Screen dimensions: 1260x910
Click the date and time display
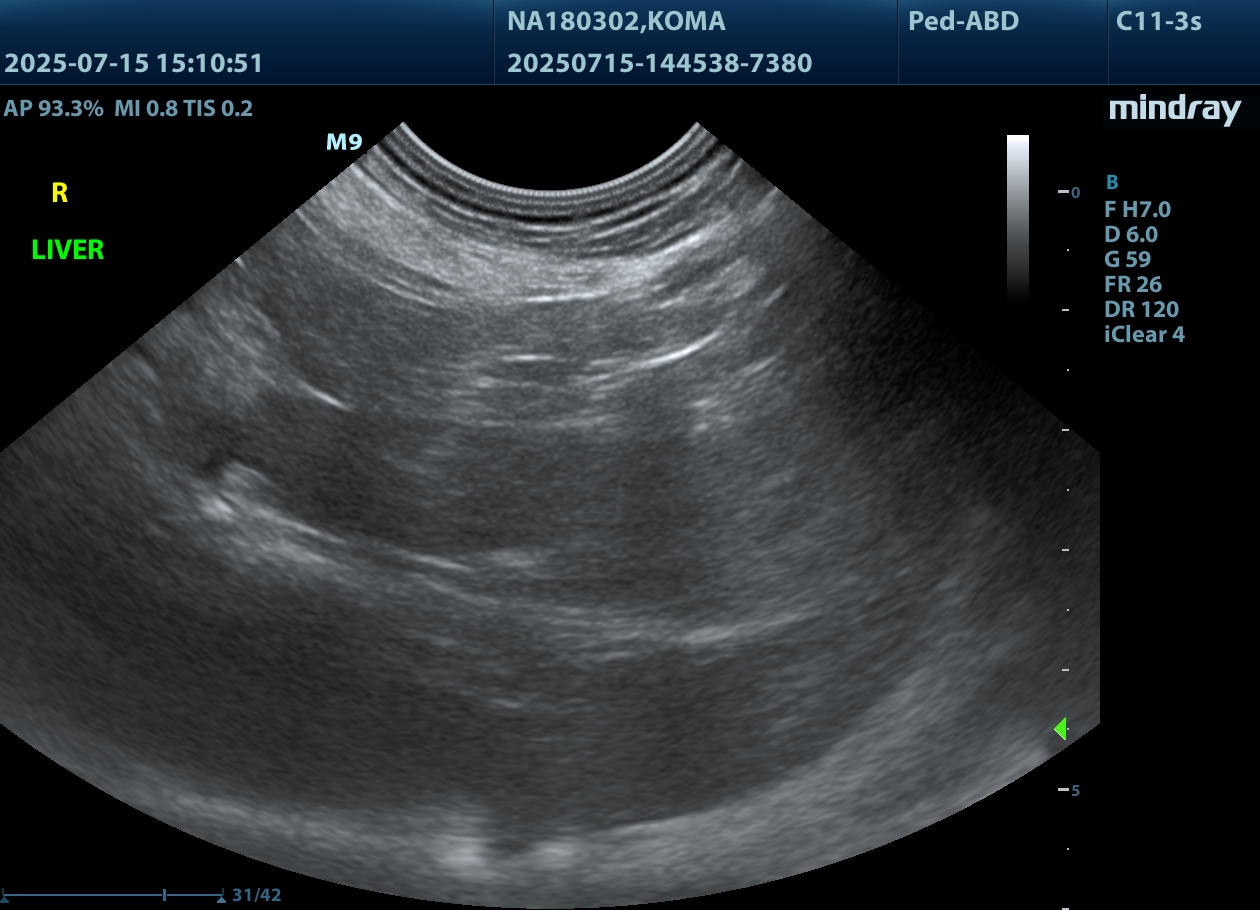133,64
